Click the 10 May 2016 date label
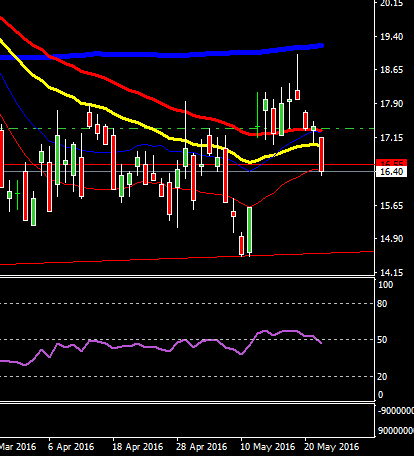The image size is (414, 456). coord(269,447)
